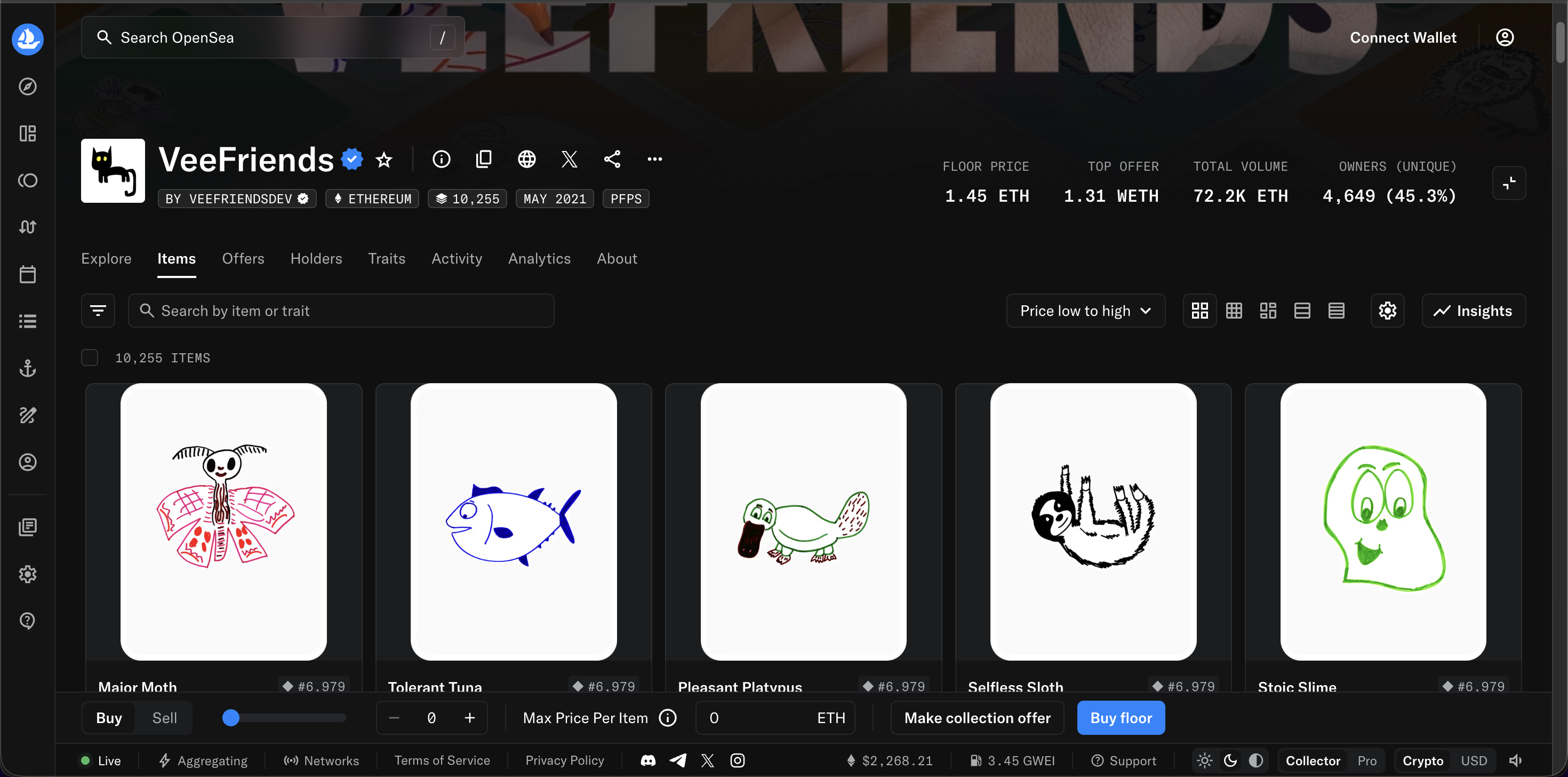This screenshot has height=777, width=1568.
Task: Switch to compact table view
Action: pos(1336,311)
